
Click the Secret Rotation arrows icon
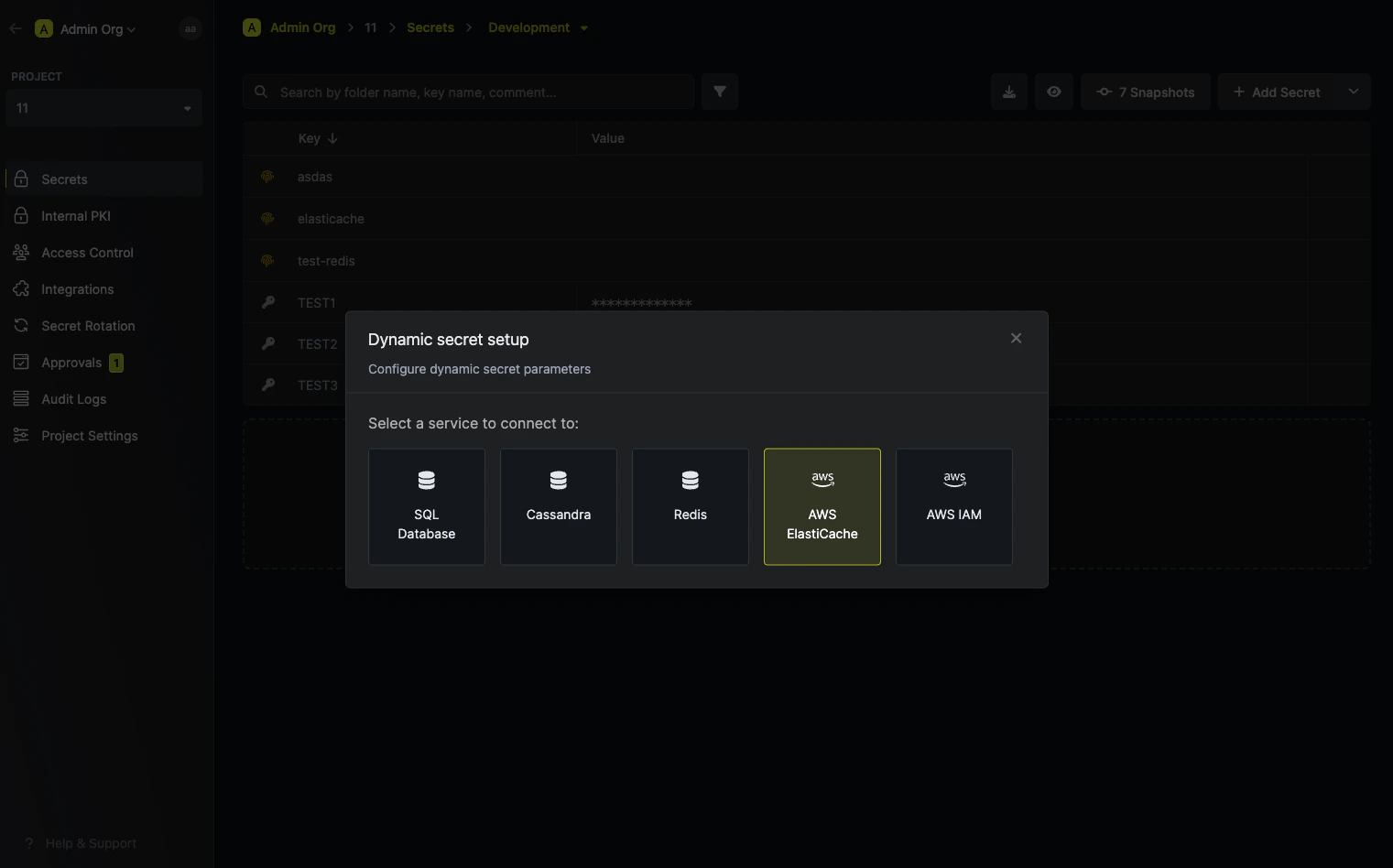21,325
